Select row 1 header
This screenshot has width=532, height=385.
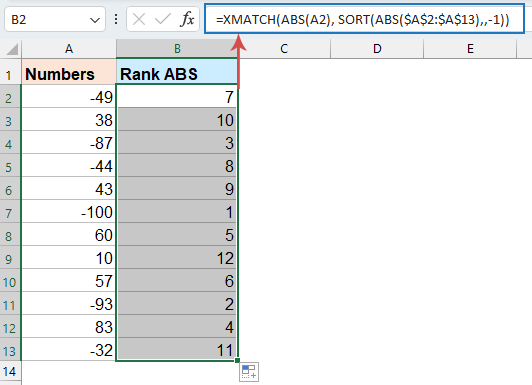tap(10, 72)
